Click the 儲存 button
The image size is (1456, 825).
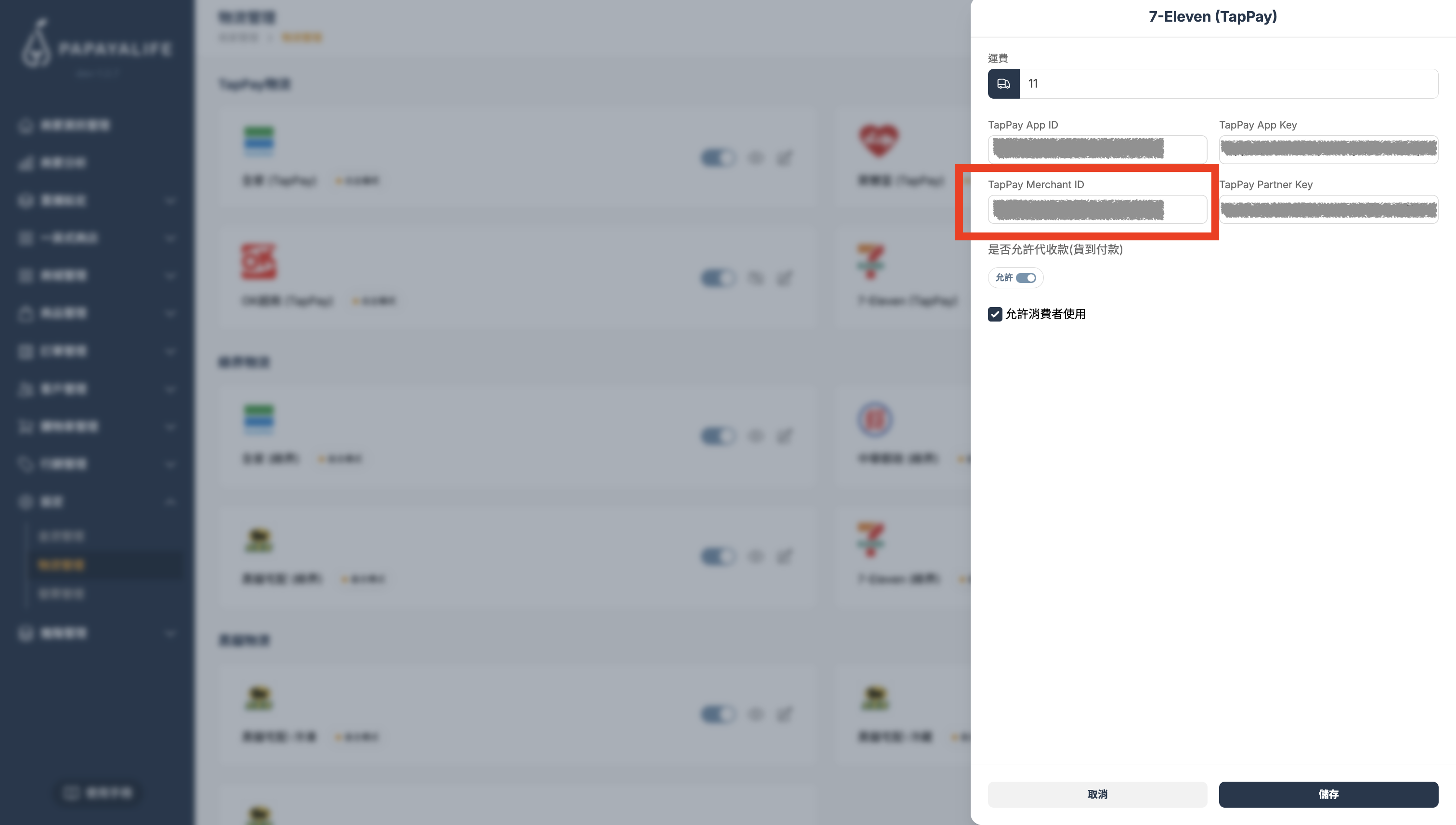point(1328,794)
